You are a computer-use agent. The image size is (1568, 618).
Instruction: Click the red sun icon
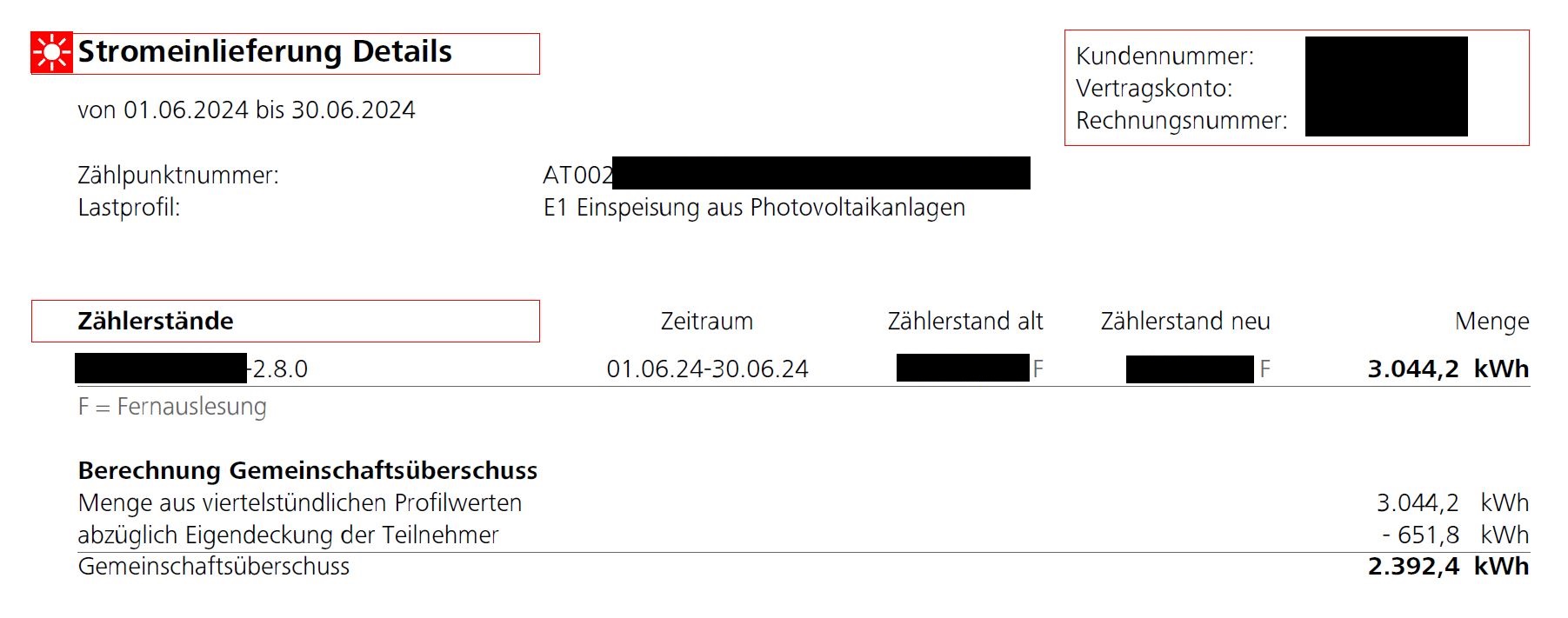51,53
